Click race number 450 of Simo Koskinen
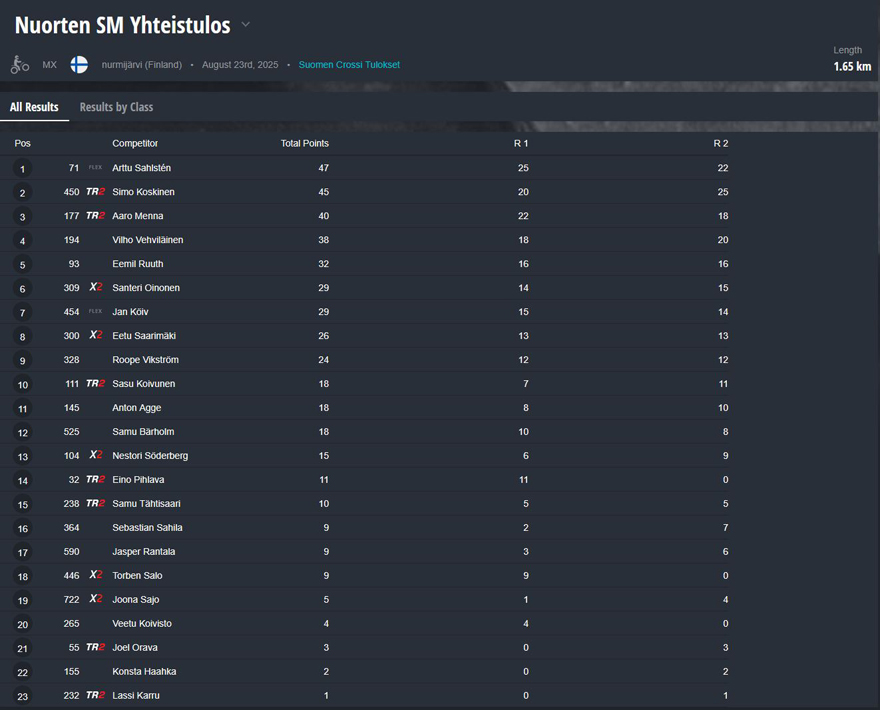The width and height of the screenshot is (880, 710). point(71,192)
